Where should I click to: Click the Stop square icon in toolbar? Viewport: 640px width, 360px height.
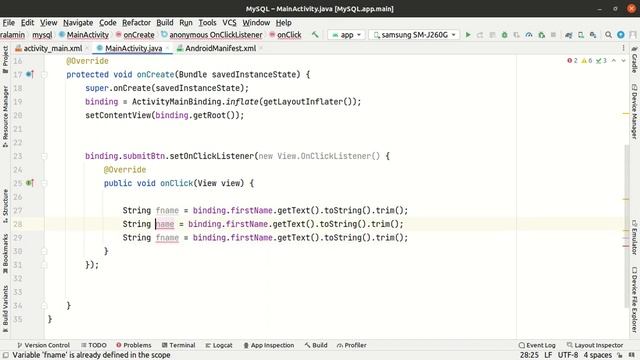click(x=553, y=35)
